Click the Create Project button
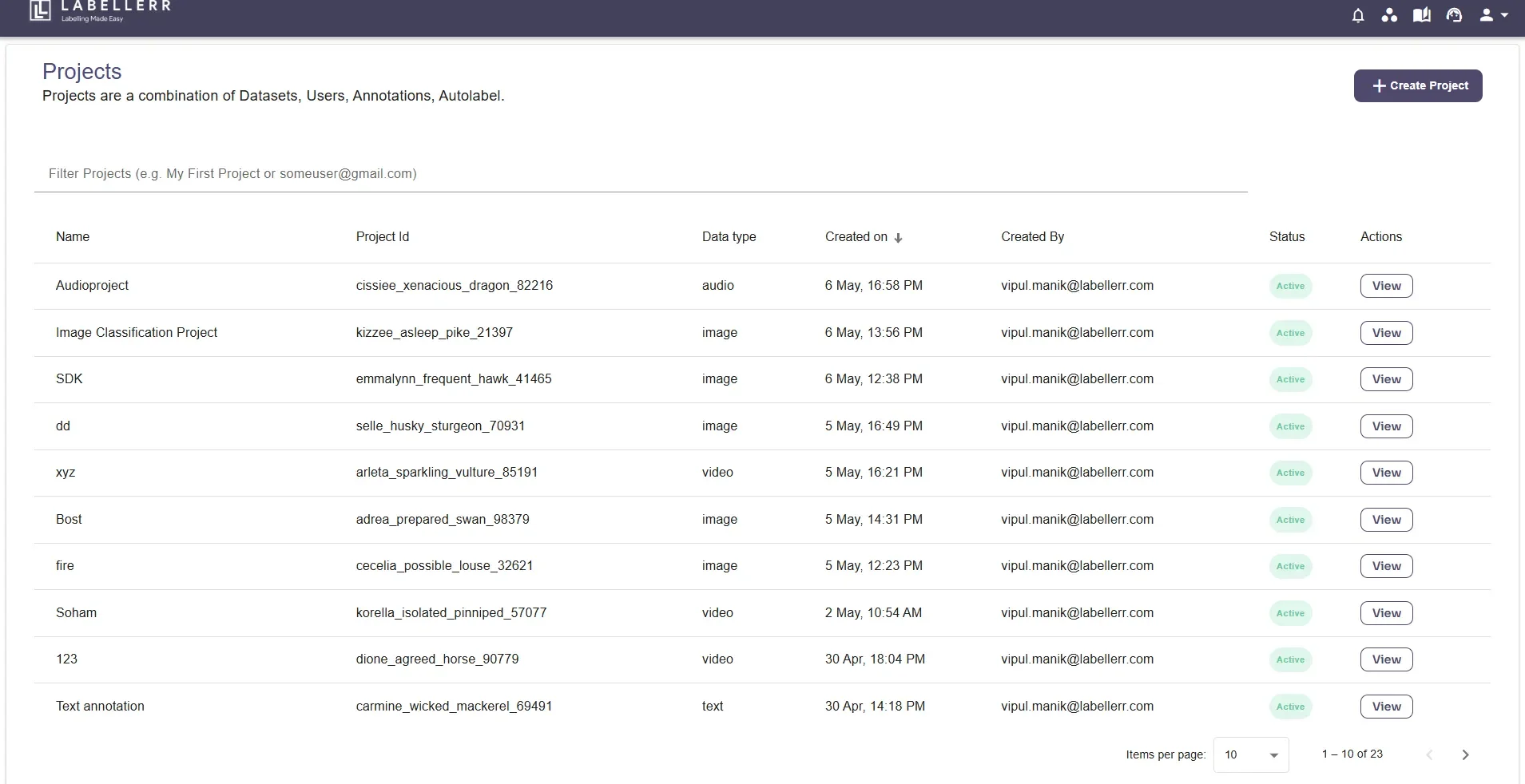Viewport: 1525px width, 784px height. (x=1418, y=85)
